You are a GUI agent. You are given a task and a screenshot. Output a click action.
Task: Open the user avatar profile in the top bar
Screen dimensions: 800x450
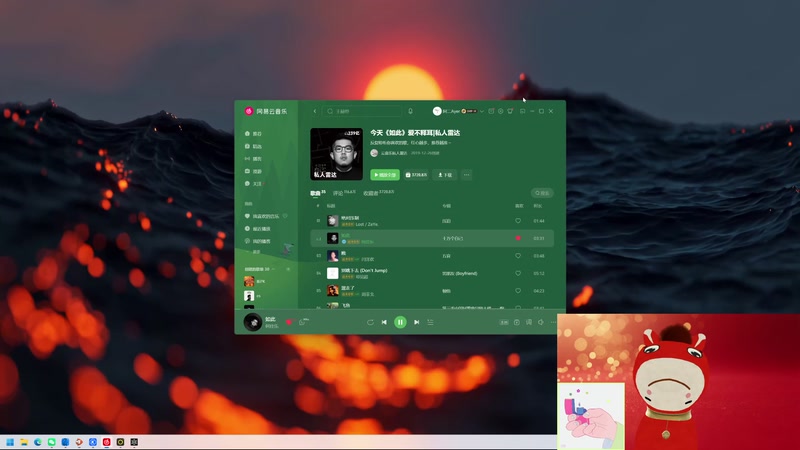click(437, 111)
